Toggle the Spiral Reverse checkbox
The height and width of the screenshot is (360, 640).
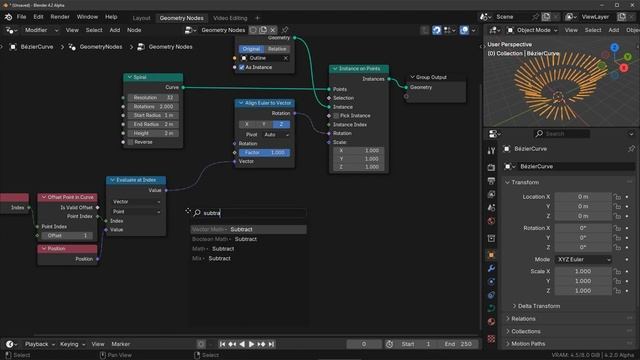131,142
